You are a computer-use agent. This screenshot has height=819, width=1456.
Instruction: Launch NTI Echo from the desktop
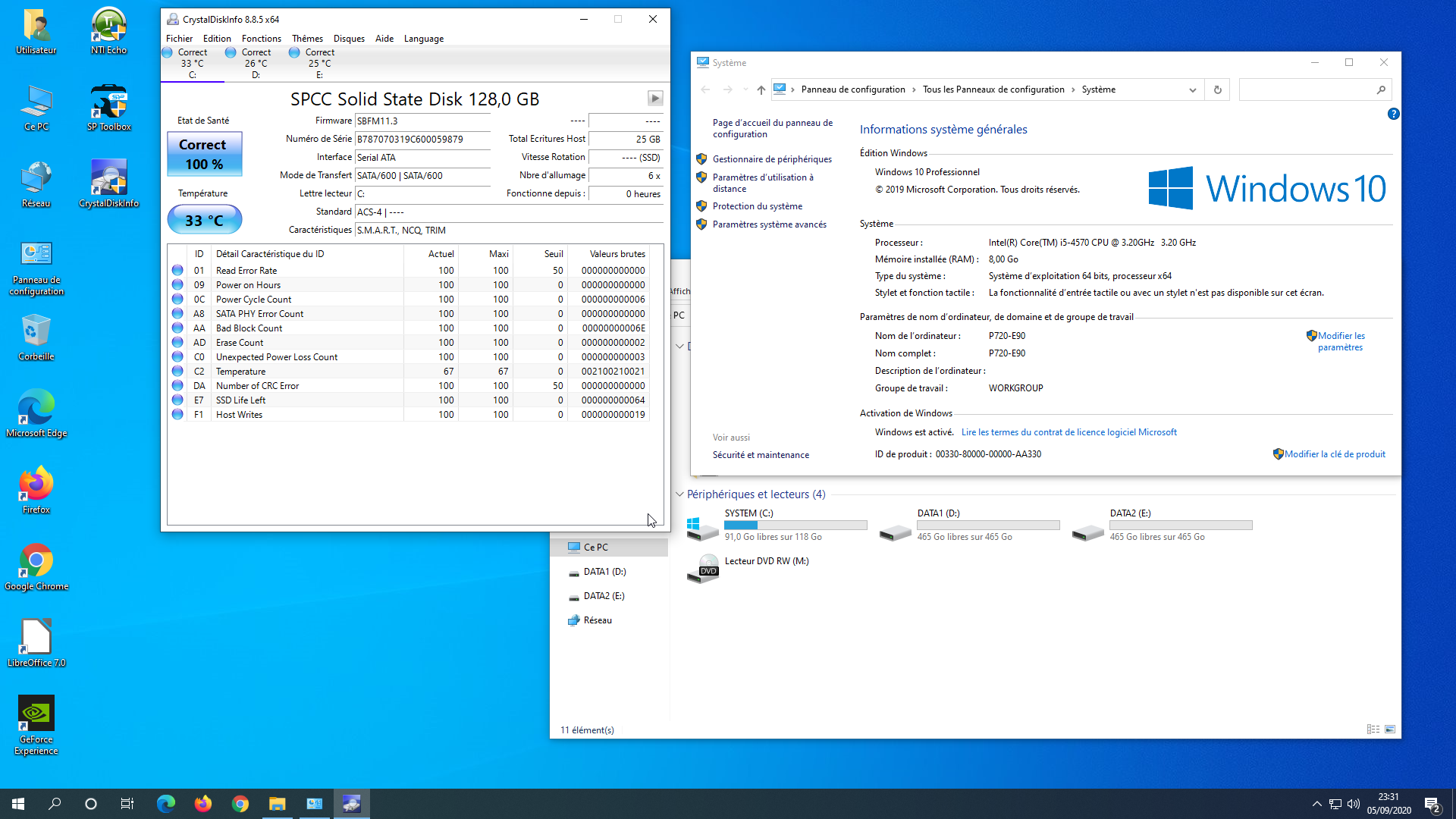[x=108, y=31]
